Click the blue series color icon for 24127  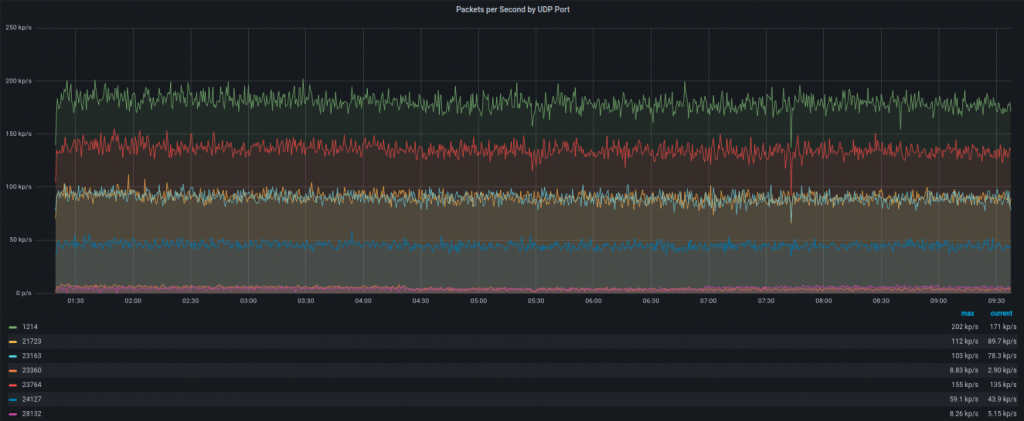[x=12, y=399]
